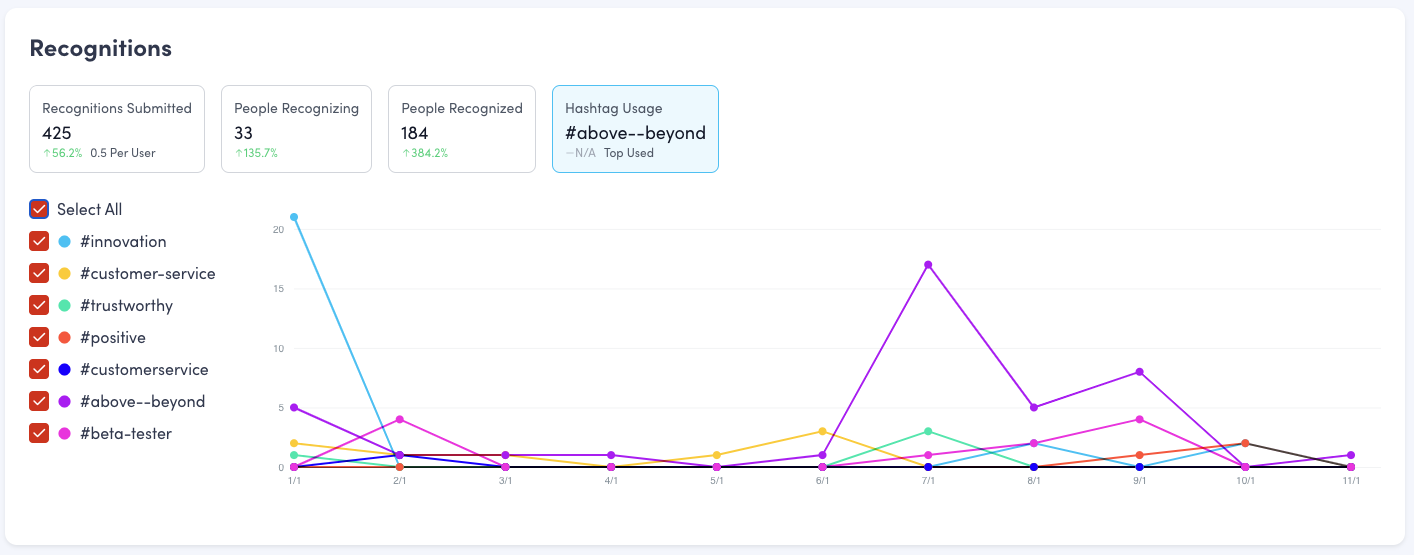The image size is (1414, 555).
Task: Click the #innovation peak point at 1/1
Action: (293, 217)
